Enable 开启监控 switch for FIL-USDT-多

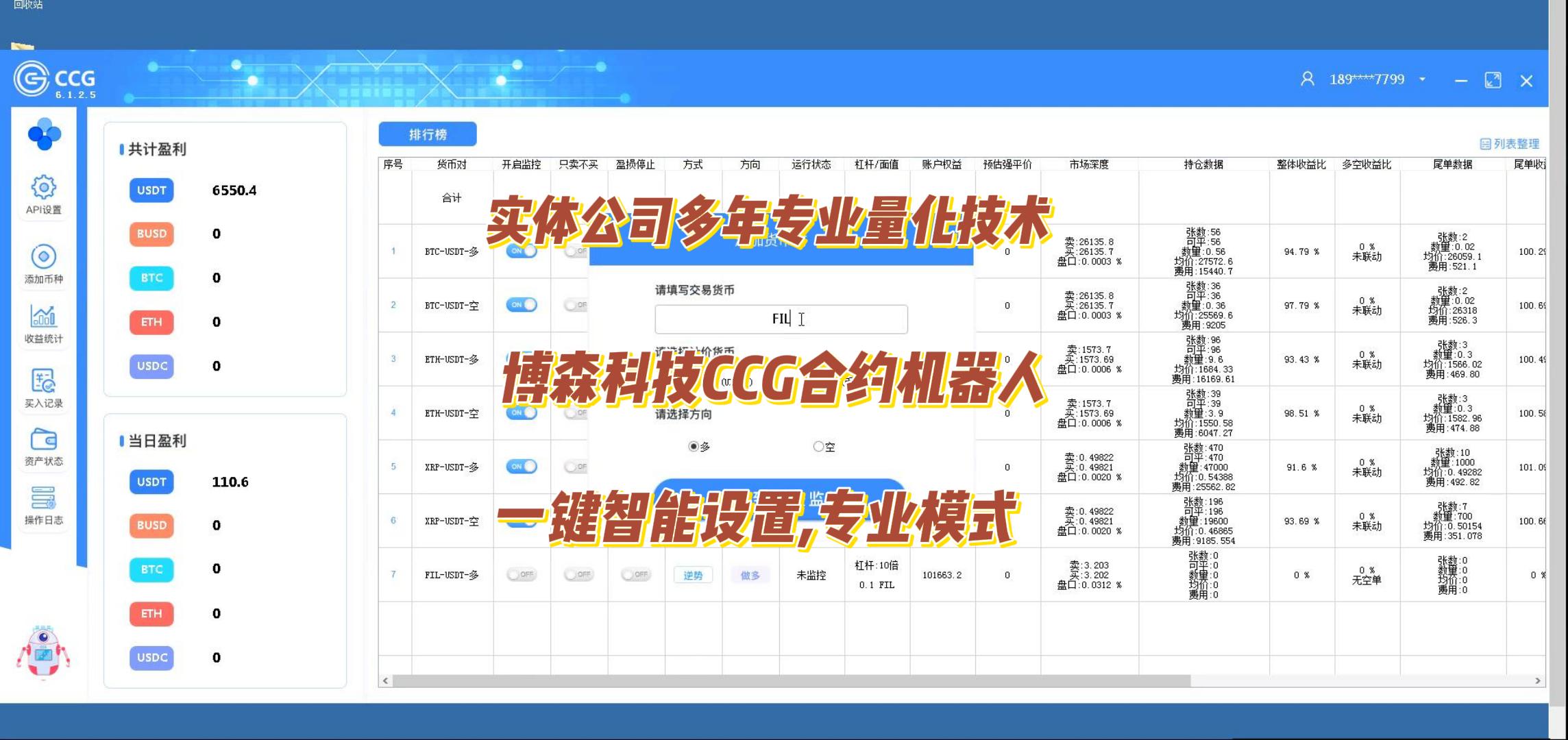(521, 574)
